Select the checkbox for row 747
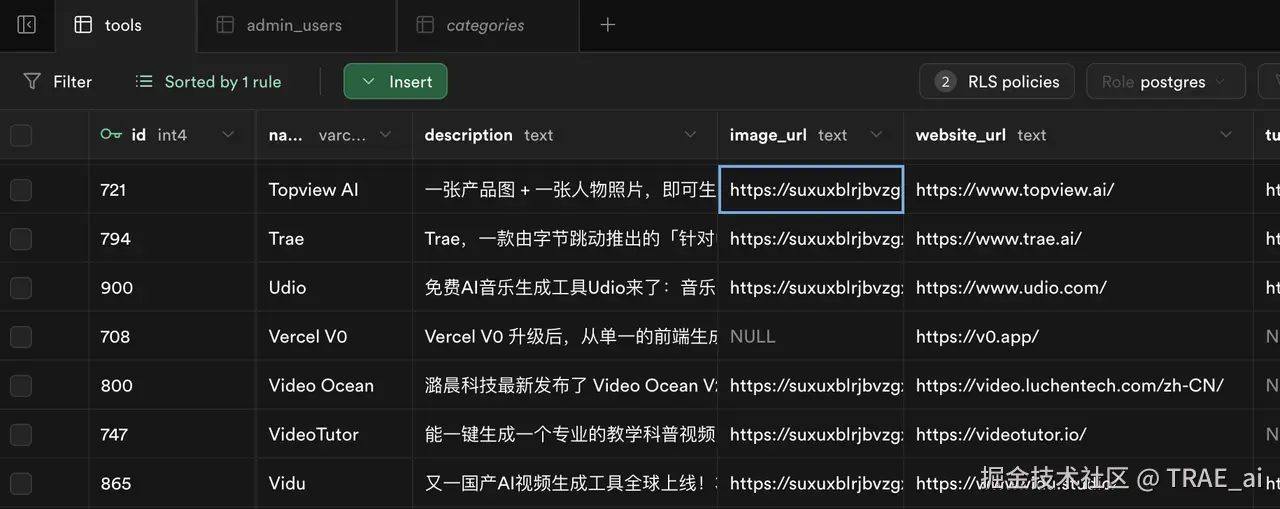 [21, 435]
